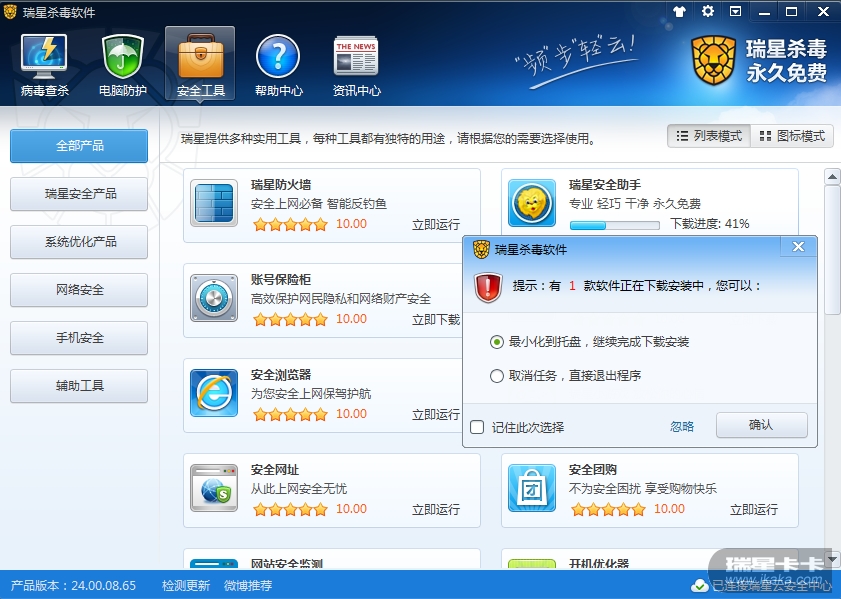Click 已连接瑞星云安全中心 status text
The image size is (841, 599).
[771, 586]
